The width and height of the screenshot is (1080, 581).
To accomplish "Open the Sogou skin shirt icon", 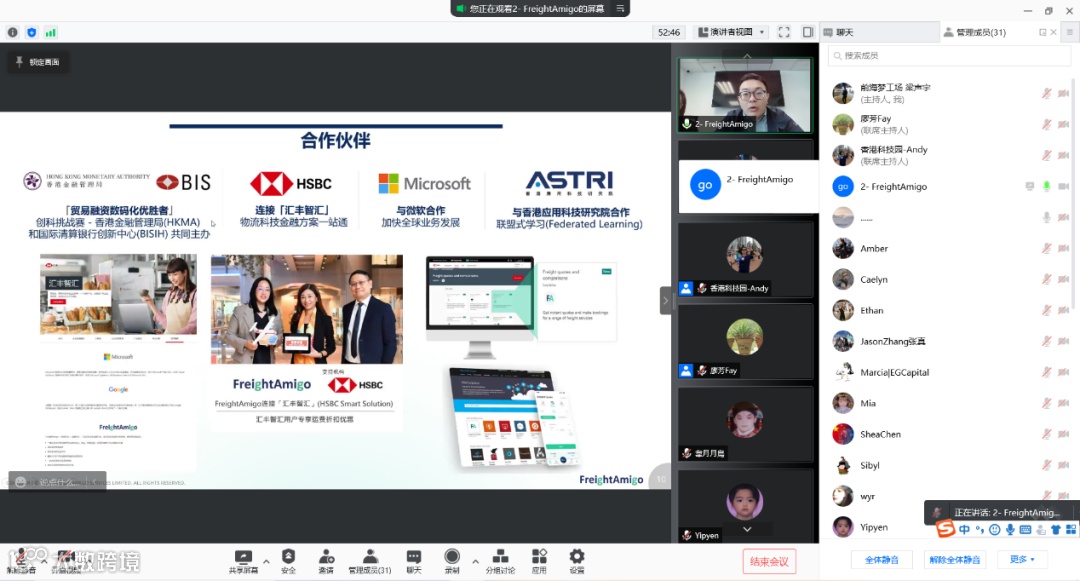I will coord(1055,529).
